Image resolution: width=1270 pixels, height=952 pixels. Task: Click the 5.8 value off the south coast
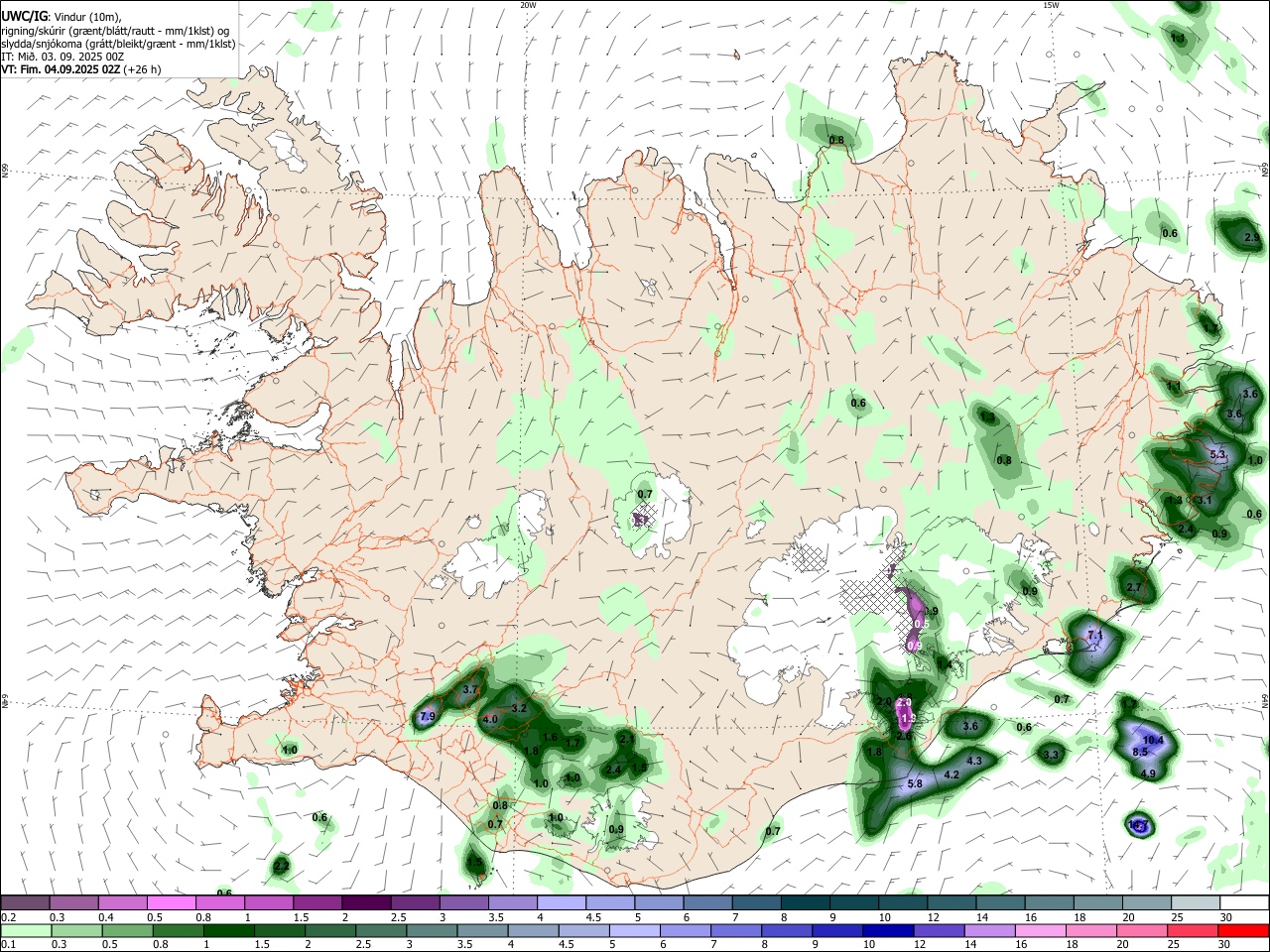click(915, 783)
